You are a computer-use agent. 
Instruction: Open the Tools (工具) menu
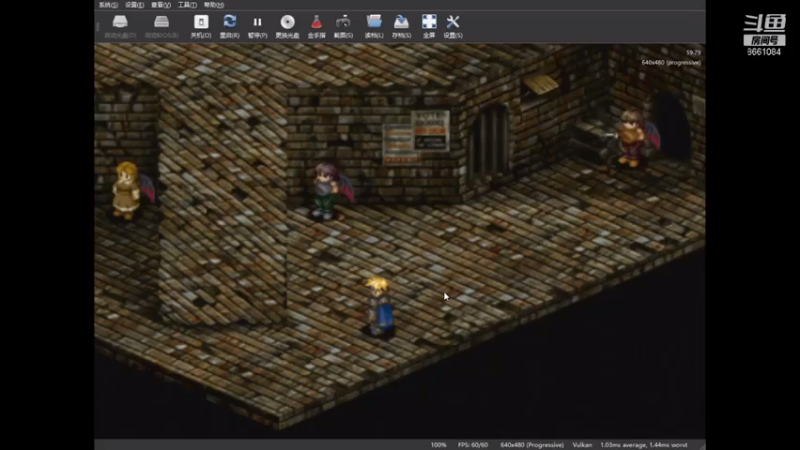(x=187, y=5)
